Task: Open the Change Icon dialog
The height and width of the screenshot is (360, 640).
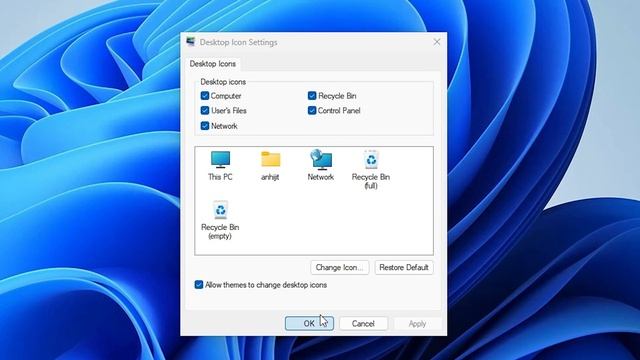Action: [x=340, y=268]
